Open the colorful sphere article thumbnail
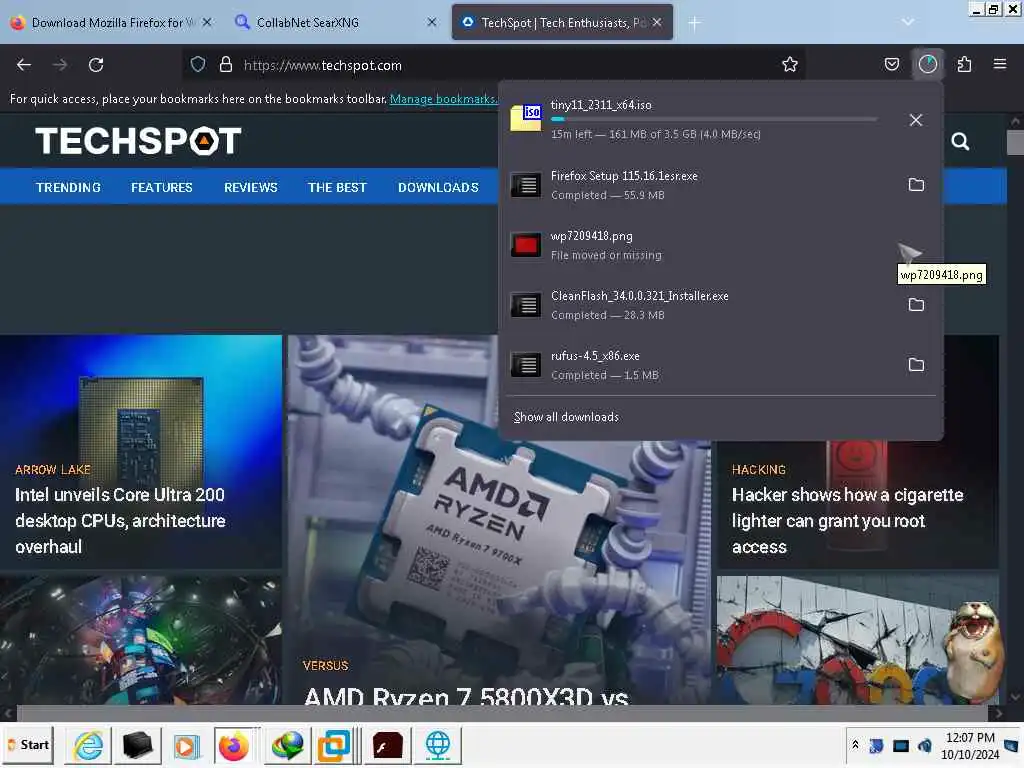This screenshot has width=1024, height=768. pos(140,640)
